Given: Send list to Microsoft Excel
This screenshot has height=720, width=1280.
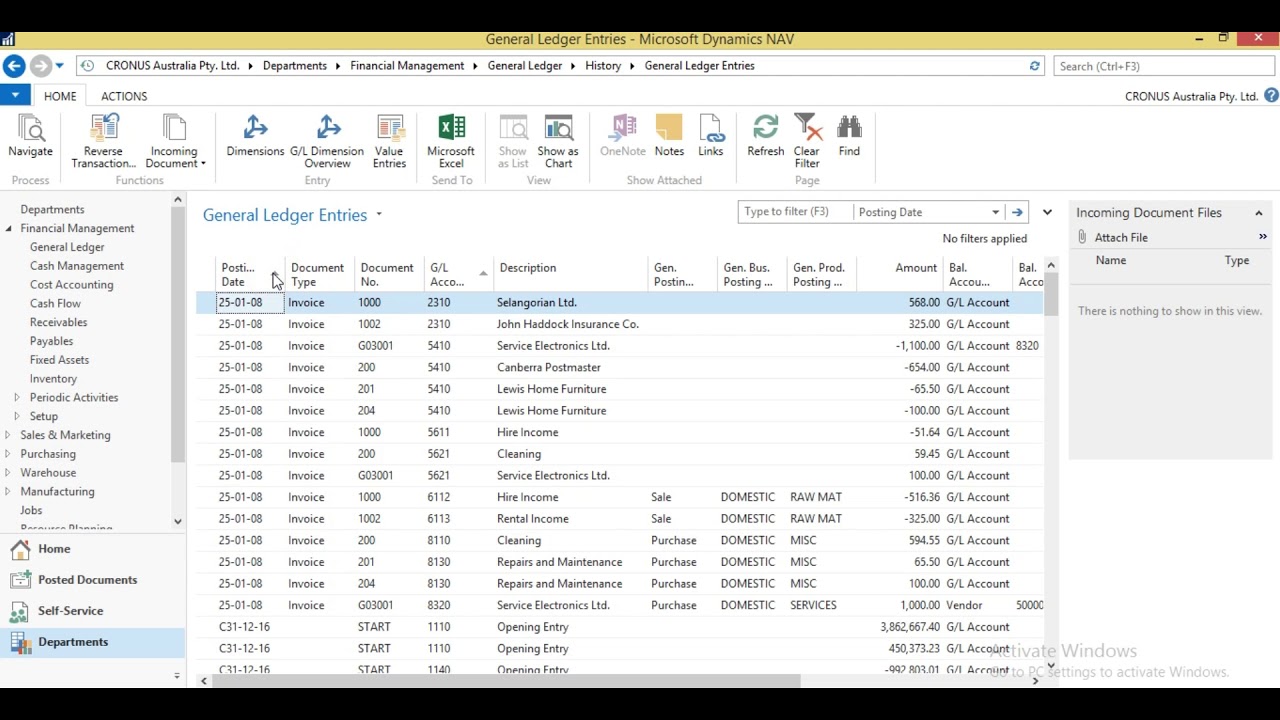Looking at the screenshot, I should click(x=451, y=141).
